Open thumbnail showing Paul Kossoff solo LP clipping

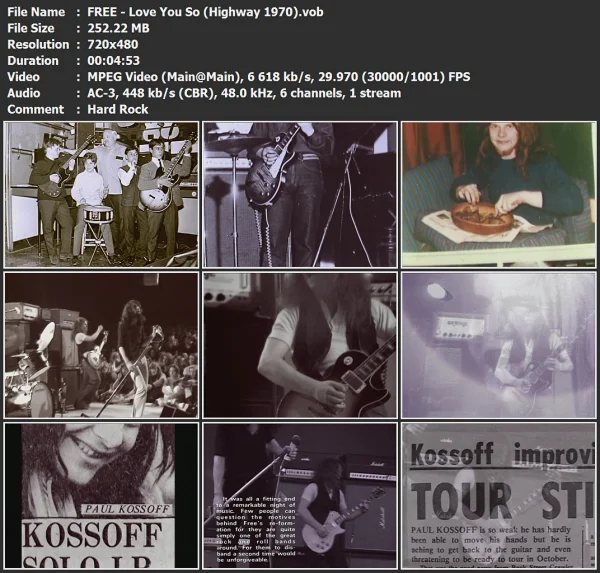pos(101,496)
